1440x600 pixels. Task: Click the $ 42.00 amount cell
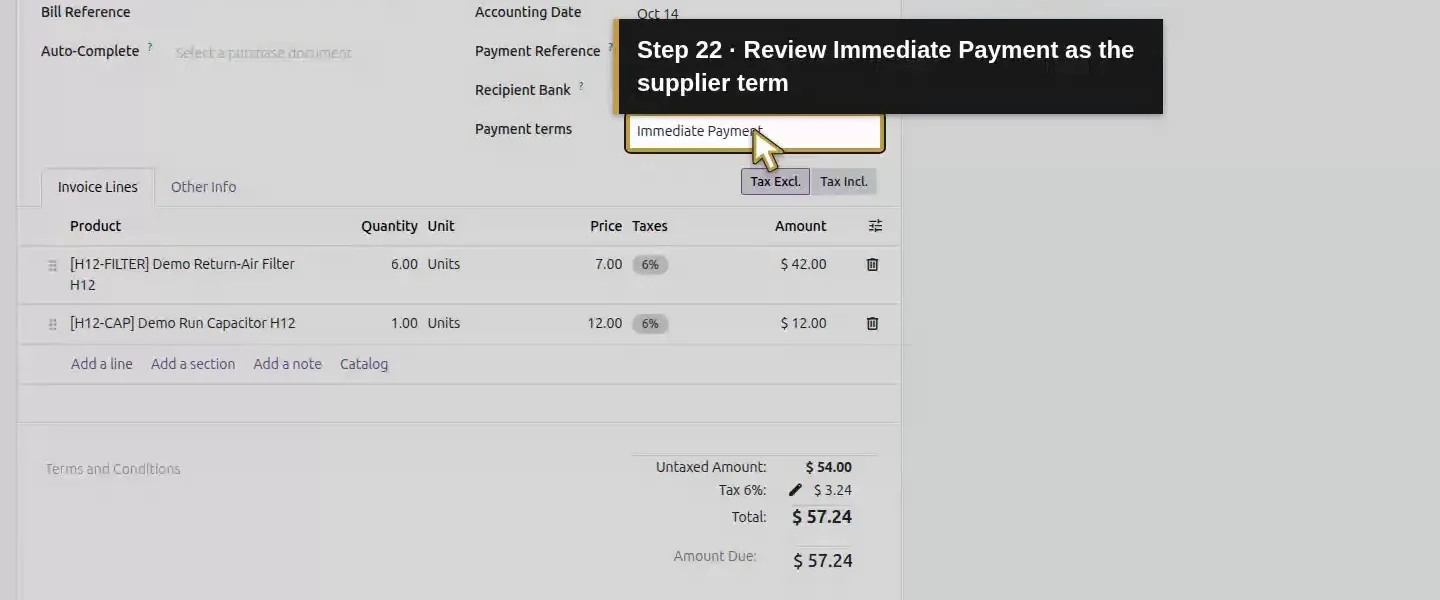click(x=803, y=264)
